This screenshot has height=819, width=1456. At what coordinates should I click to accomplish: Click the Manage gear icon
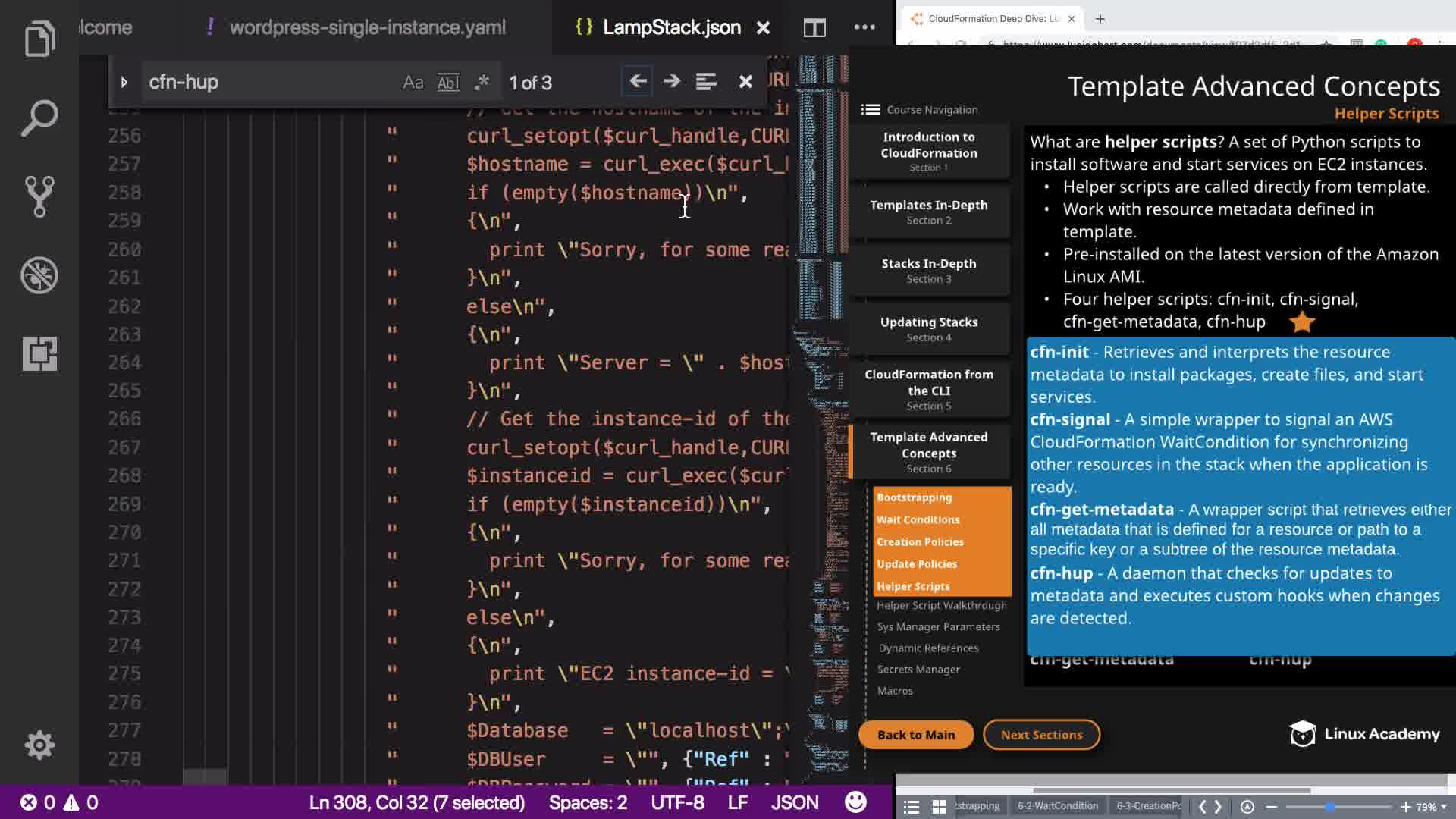click(39, 745)
